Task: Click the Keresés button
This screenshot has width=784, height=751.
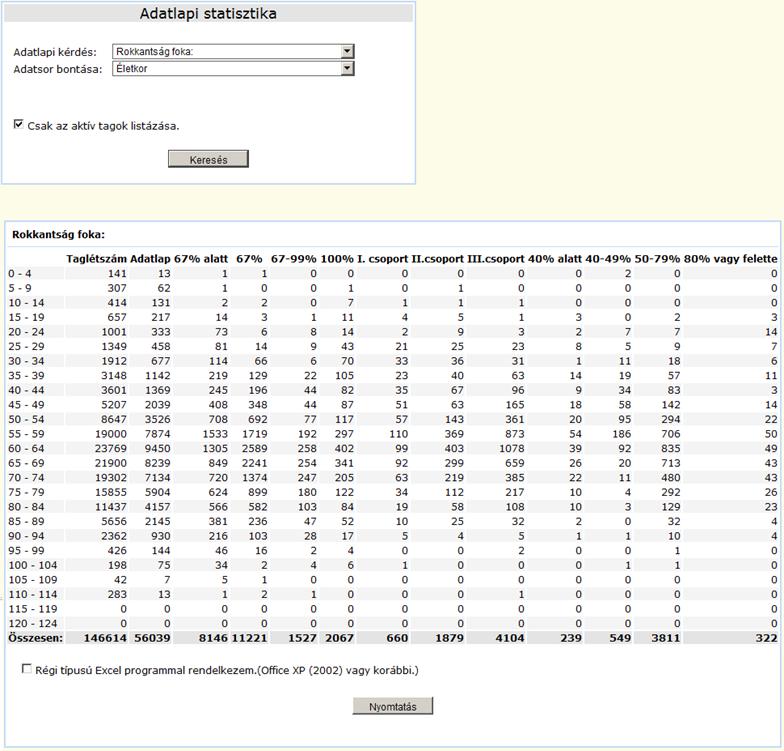Action: 208,160
